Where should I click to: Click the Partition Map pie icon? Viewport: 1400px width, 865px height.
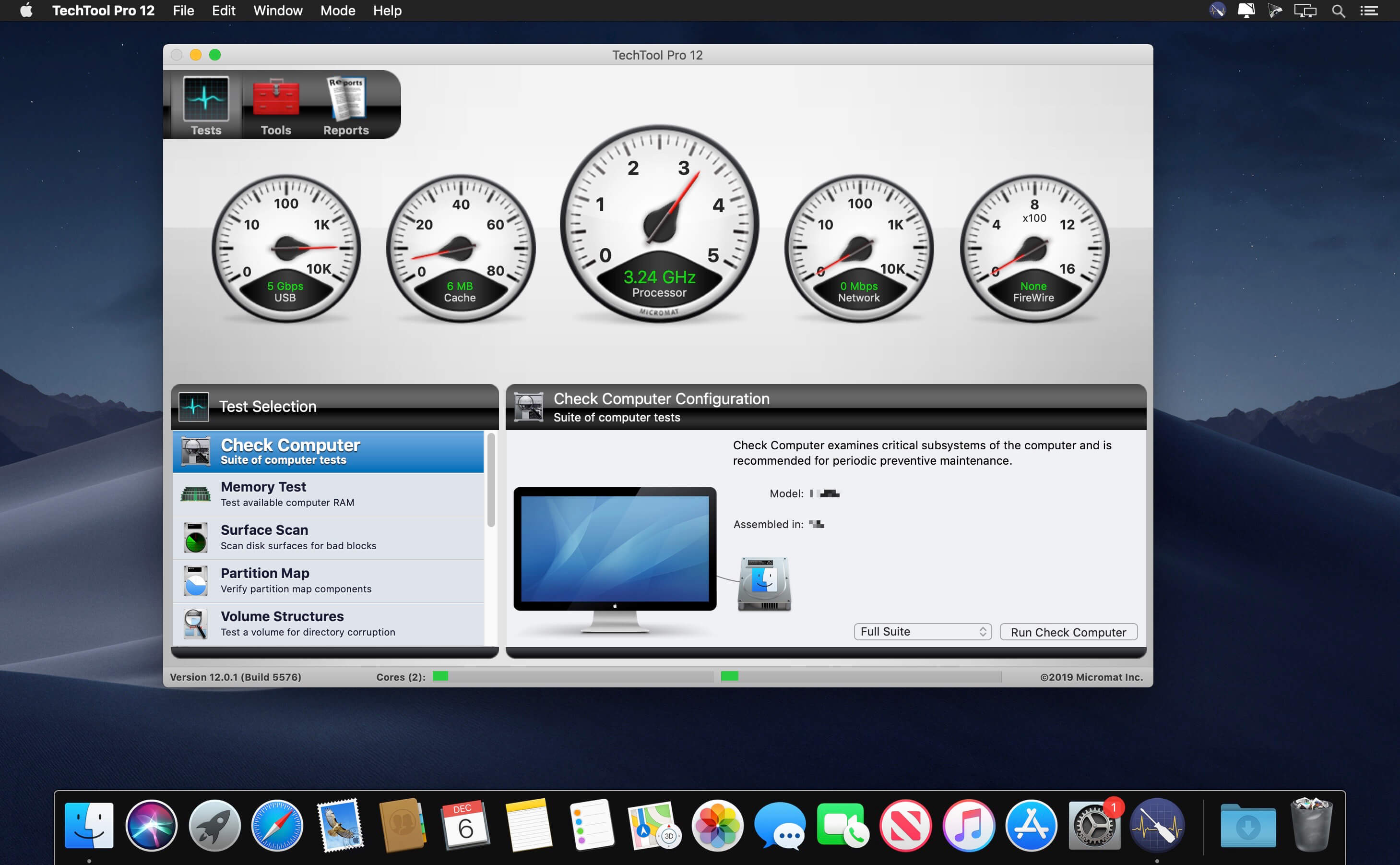195,581
